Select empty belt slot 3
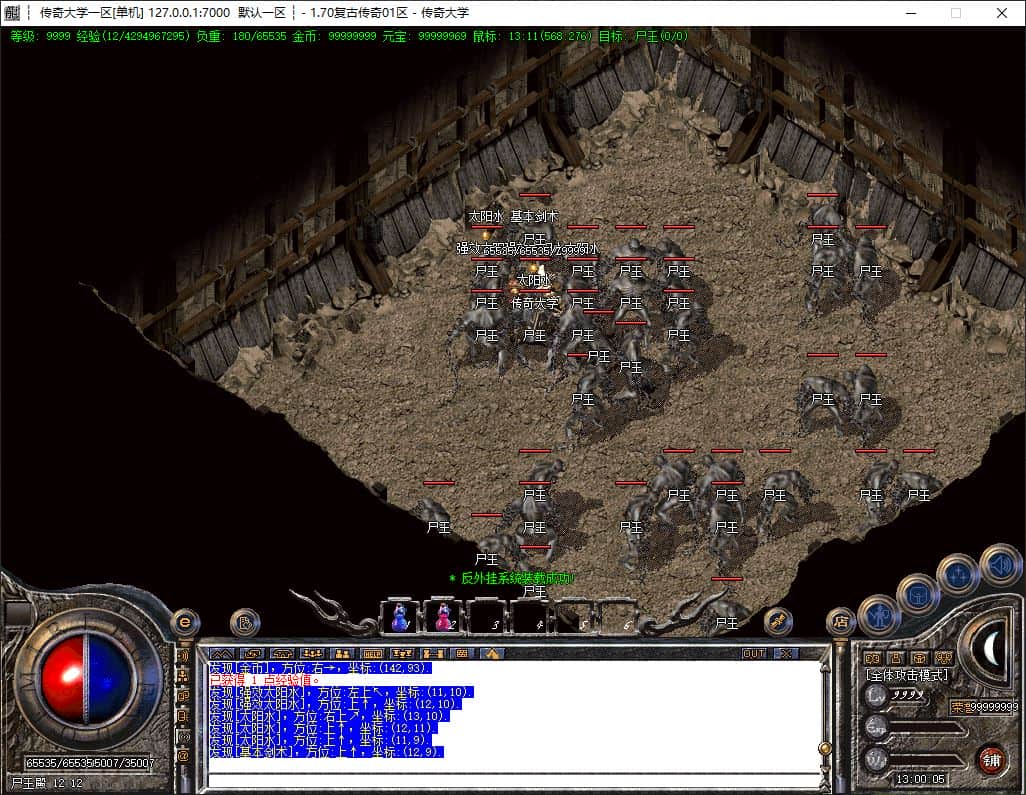1026x795 pixels. click(x=488, y=616)
